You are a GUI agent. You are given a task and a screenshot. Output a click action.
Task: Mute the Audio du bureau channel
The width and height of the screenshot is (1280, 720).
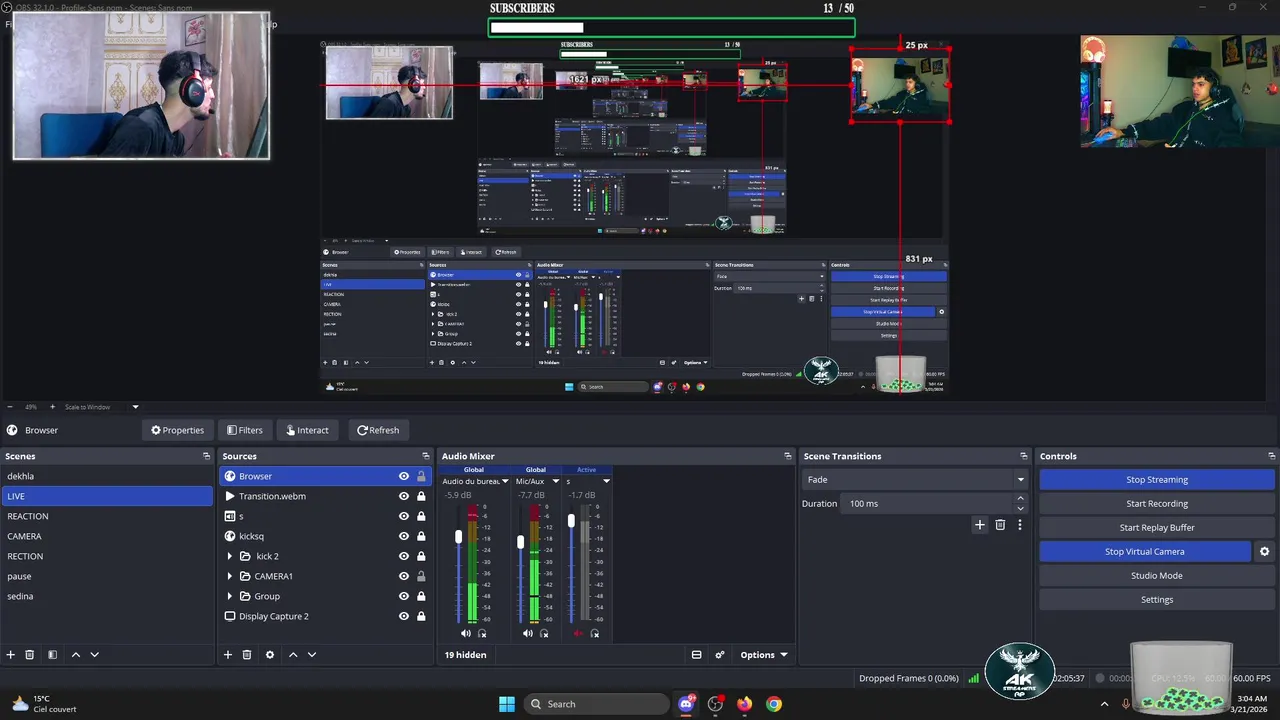click(466, 633)
